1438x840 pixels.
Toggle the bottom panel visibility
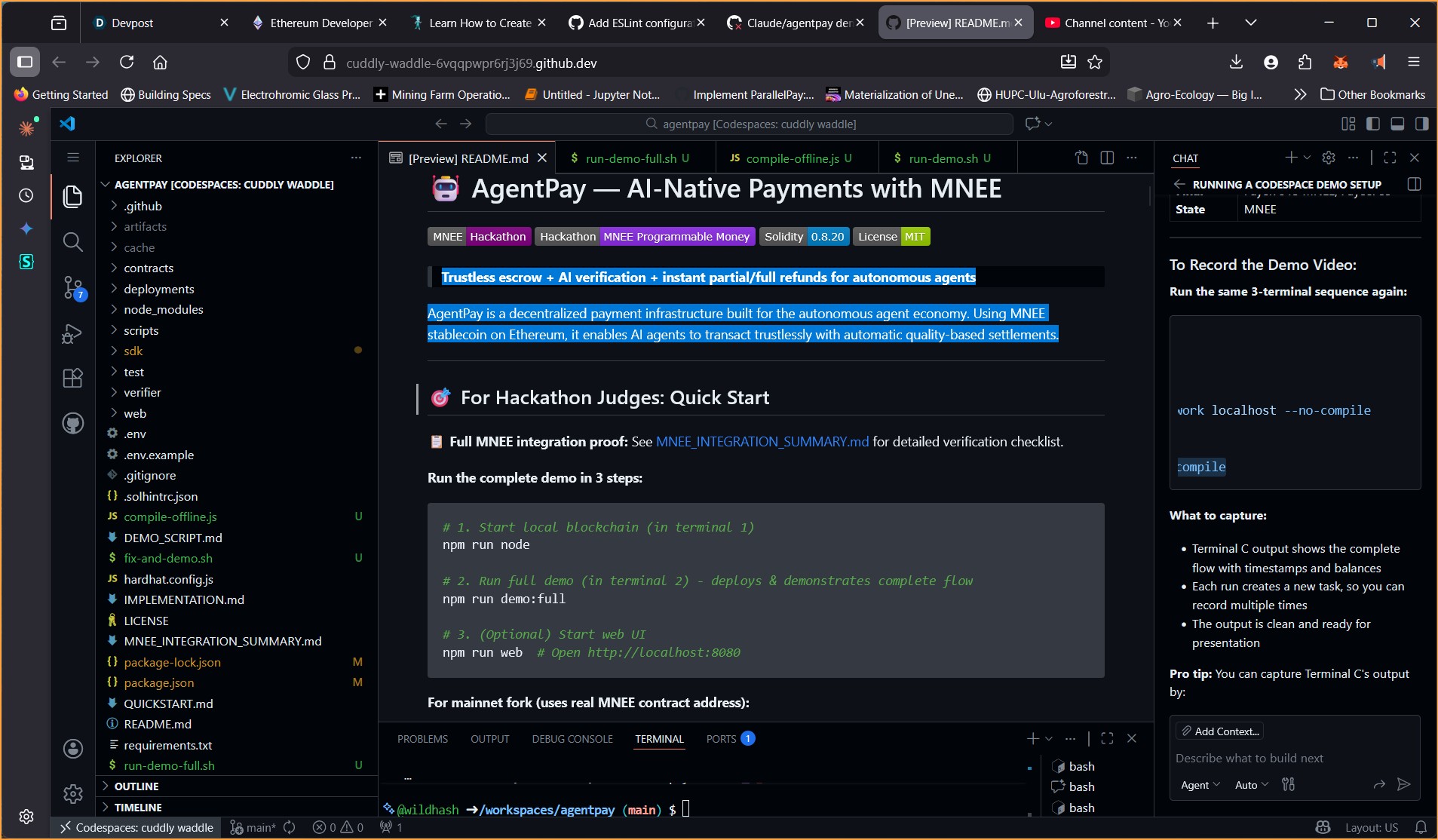click(1397, 124)
